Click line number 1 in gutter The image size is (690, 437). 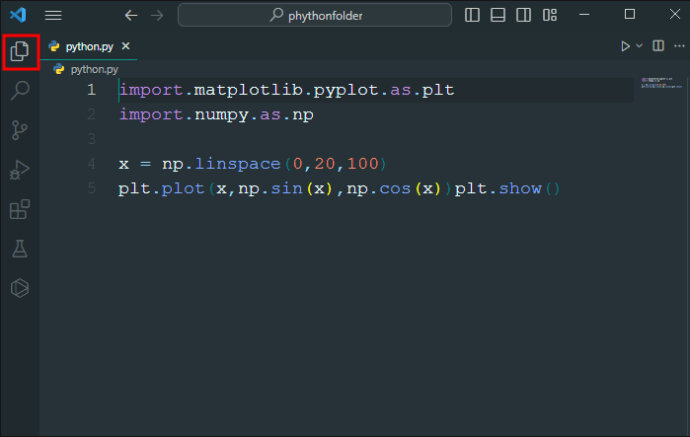click(x=92, y=90)
